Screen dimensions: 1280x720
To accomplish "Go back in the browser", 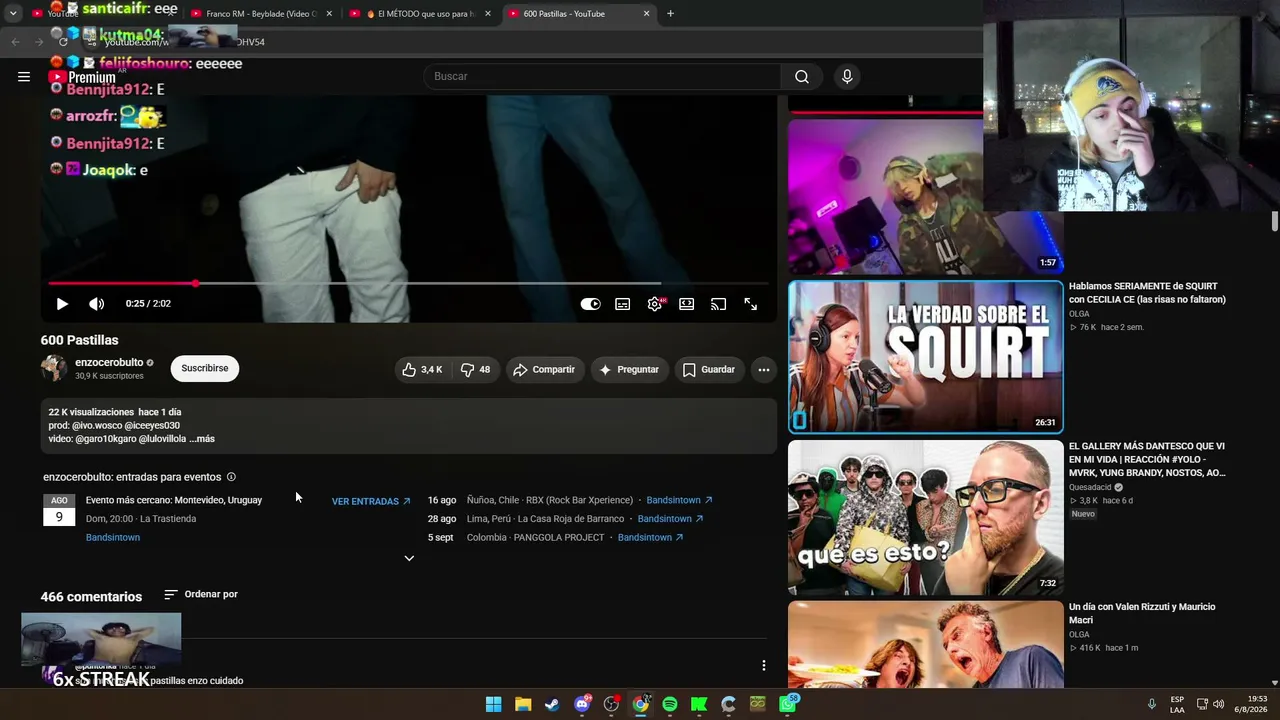I will (x=15, y=42).
